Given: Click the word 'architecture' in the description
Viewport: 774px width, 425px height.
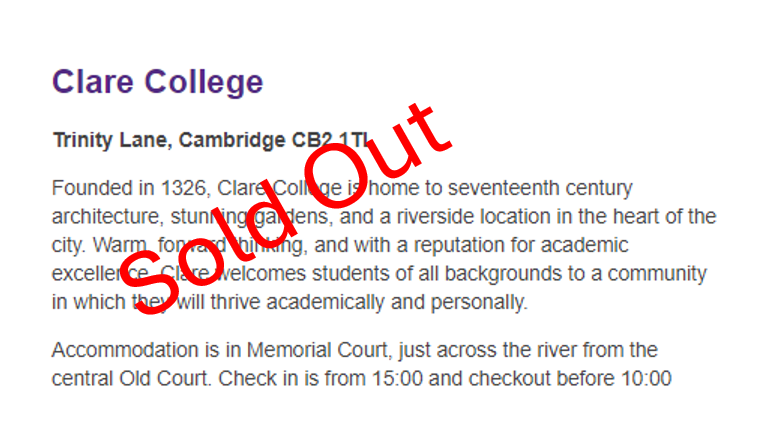Looking at the screenshot, I should tap(105, 217).
